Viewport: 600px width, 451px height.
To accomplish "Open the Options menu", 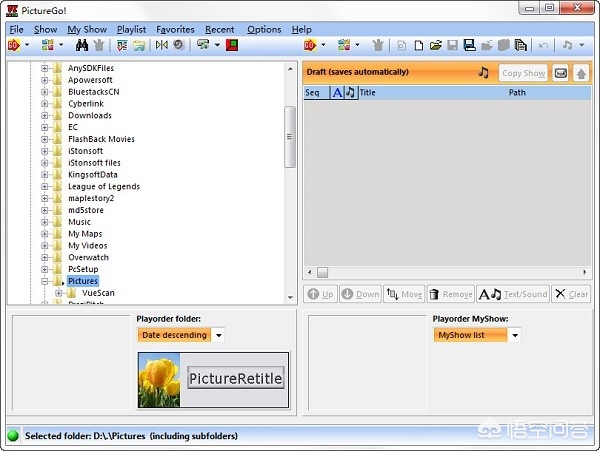I will 264,29.
